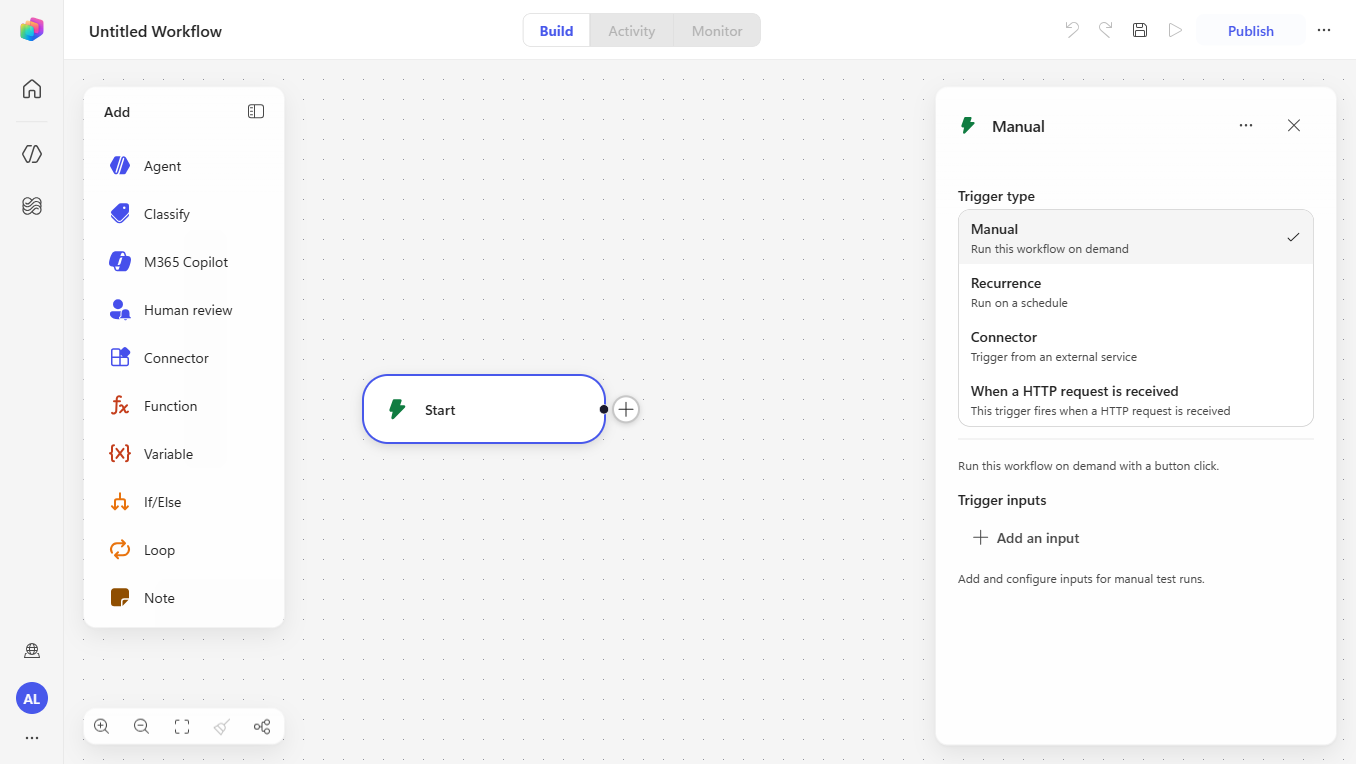The width and height of the screenshot is (1356, 764).
Task: Select the Start node
Action: click(484, 409)
